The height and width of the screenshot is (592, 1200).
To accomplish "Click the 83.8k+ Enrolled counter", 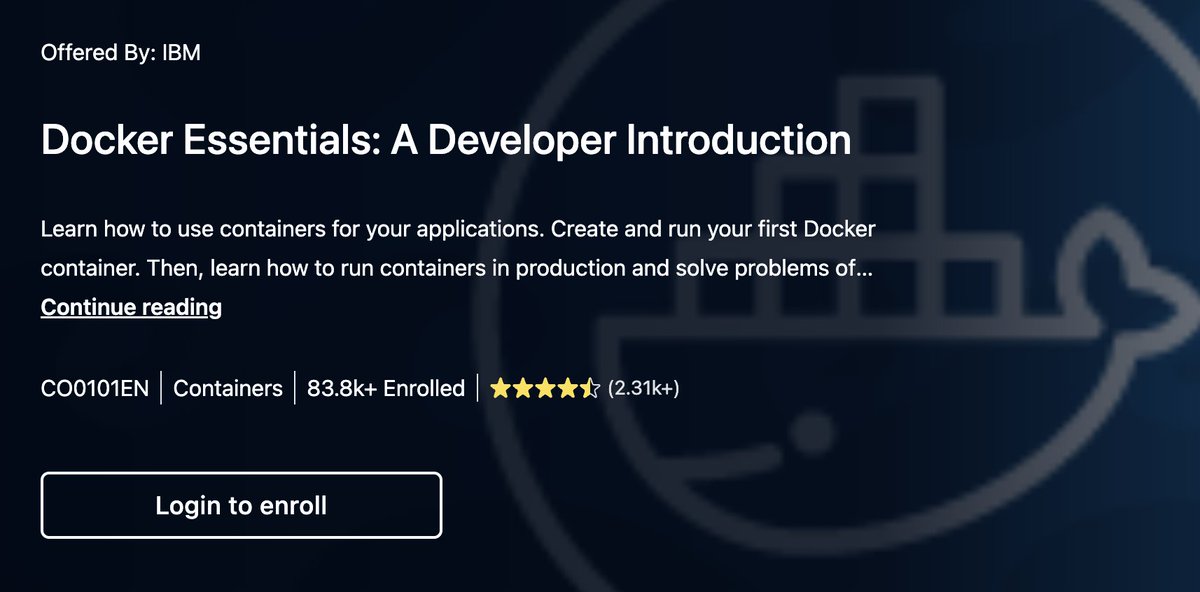I will pos(385,387).
